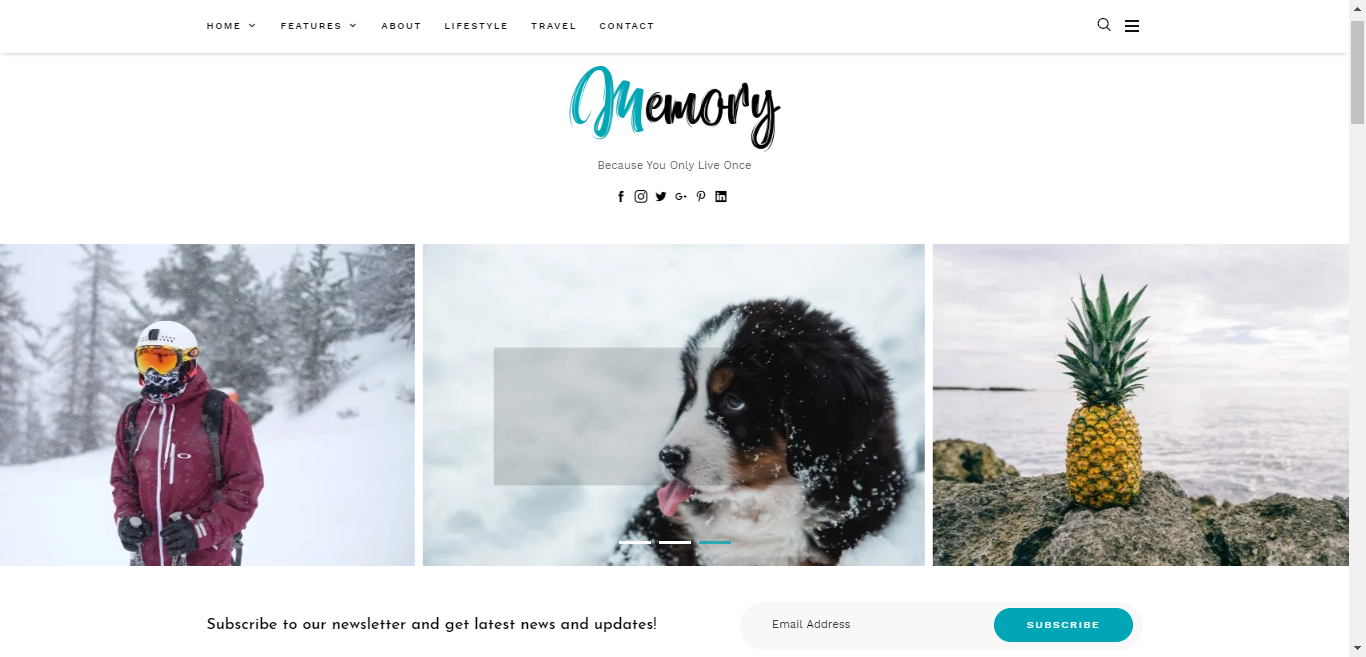Click the Twitter bird icon
The image size is (1366, 657).
tap(661, 197)
